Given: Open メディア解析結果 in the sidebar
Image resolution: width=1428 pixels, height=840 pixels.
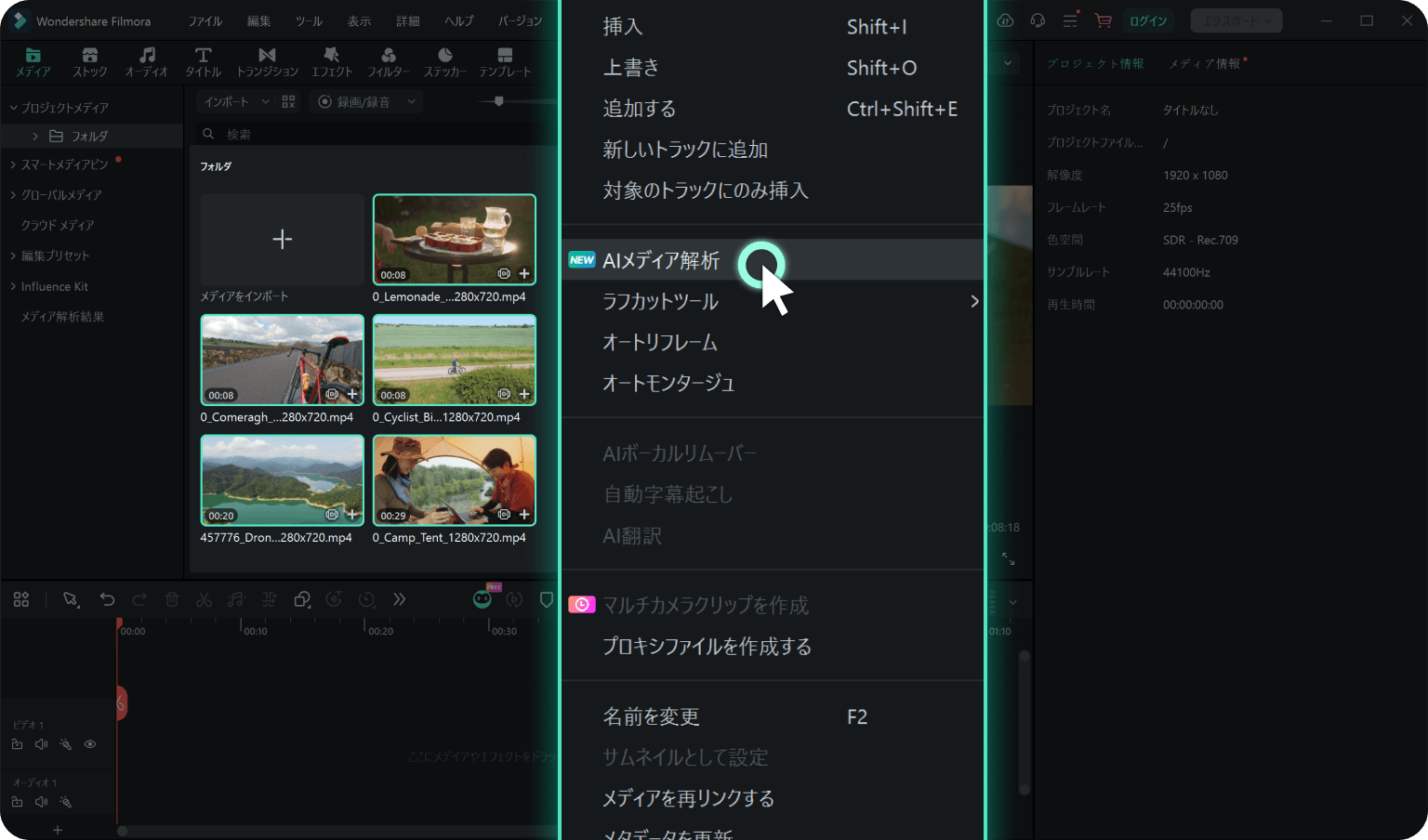Looking at the screenshot, I should [x=62, y=317].
